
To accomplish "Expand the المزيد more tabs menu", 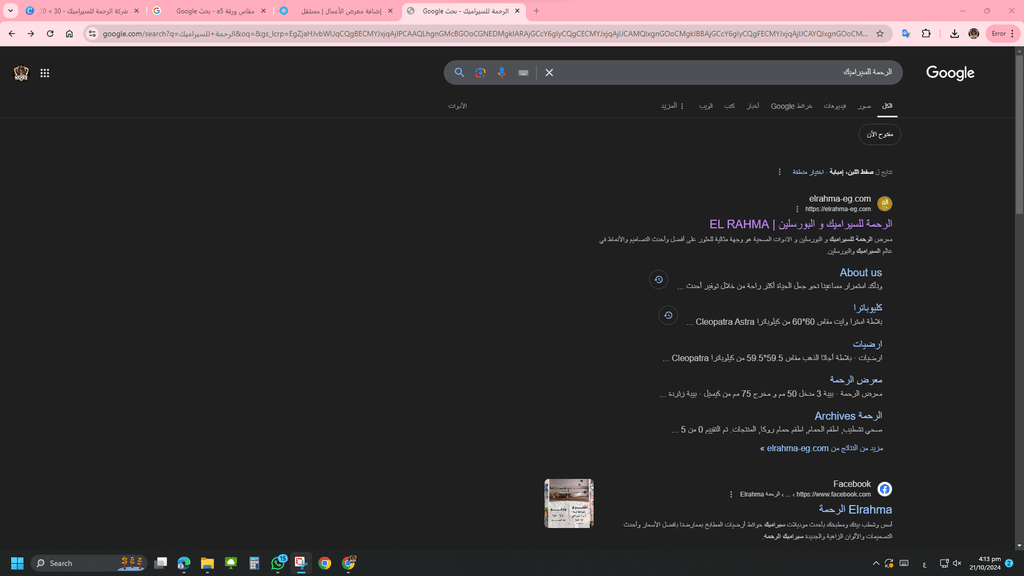I will pyautogui.click(x=672, y=106).
